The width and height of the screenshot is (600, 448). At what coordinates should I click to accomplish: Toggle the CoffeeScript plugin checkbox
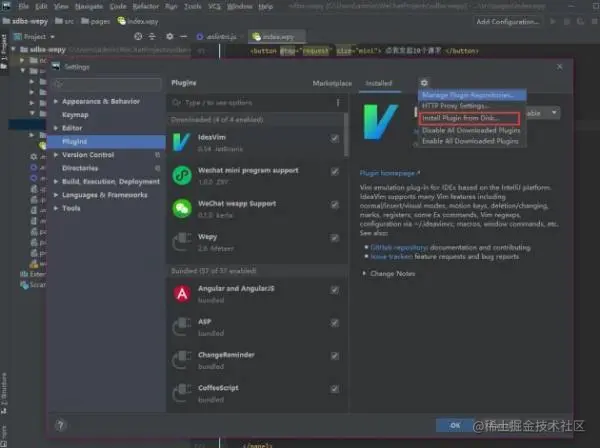pos(335,389)
